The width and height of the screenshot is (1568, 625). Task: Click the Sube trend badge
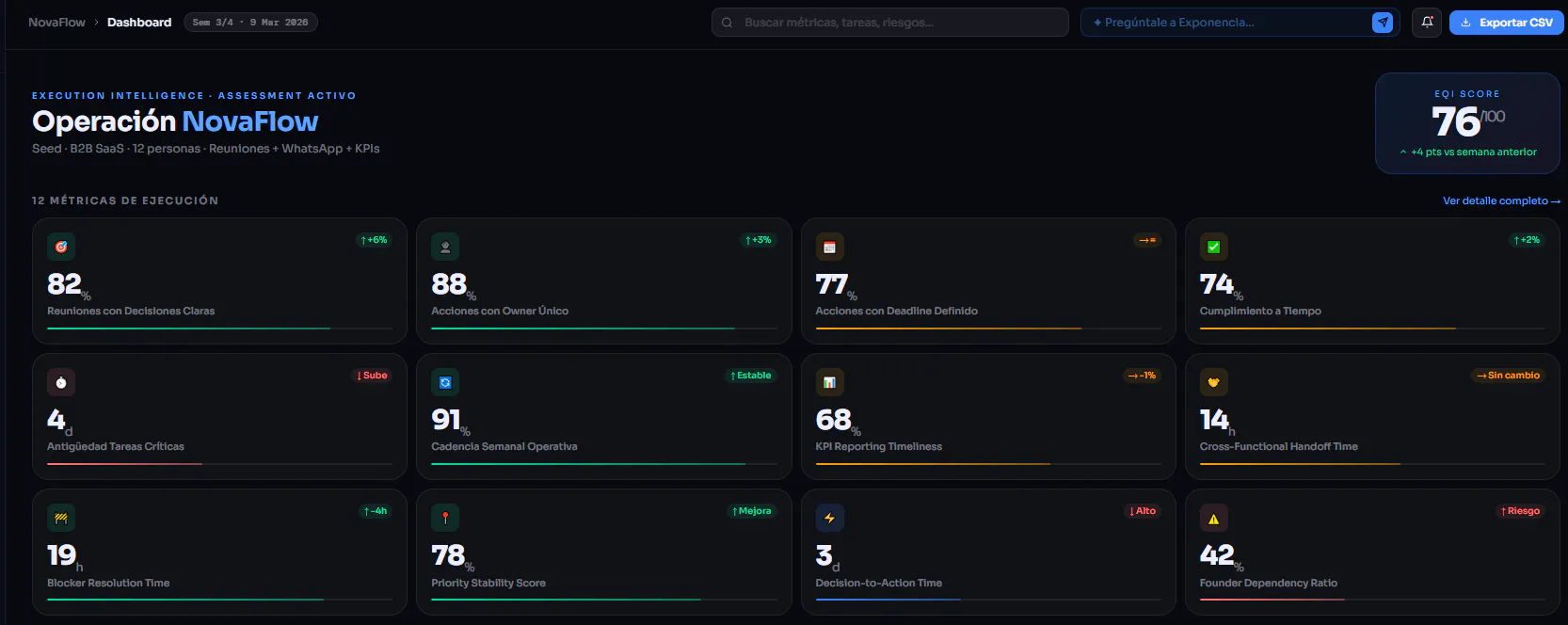[x=372, y=376]
